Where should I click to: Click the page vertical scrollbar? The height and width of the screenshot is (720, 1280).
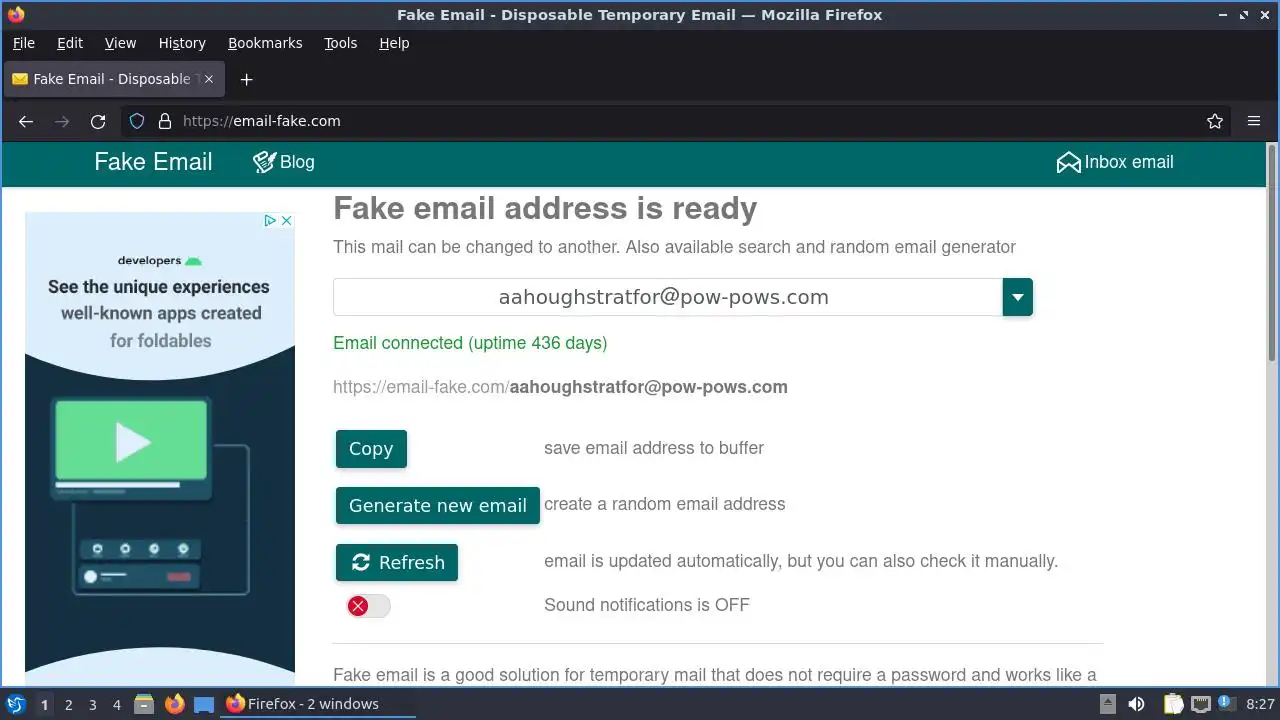[1272, 252]
